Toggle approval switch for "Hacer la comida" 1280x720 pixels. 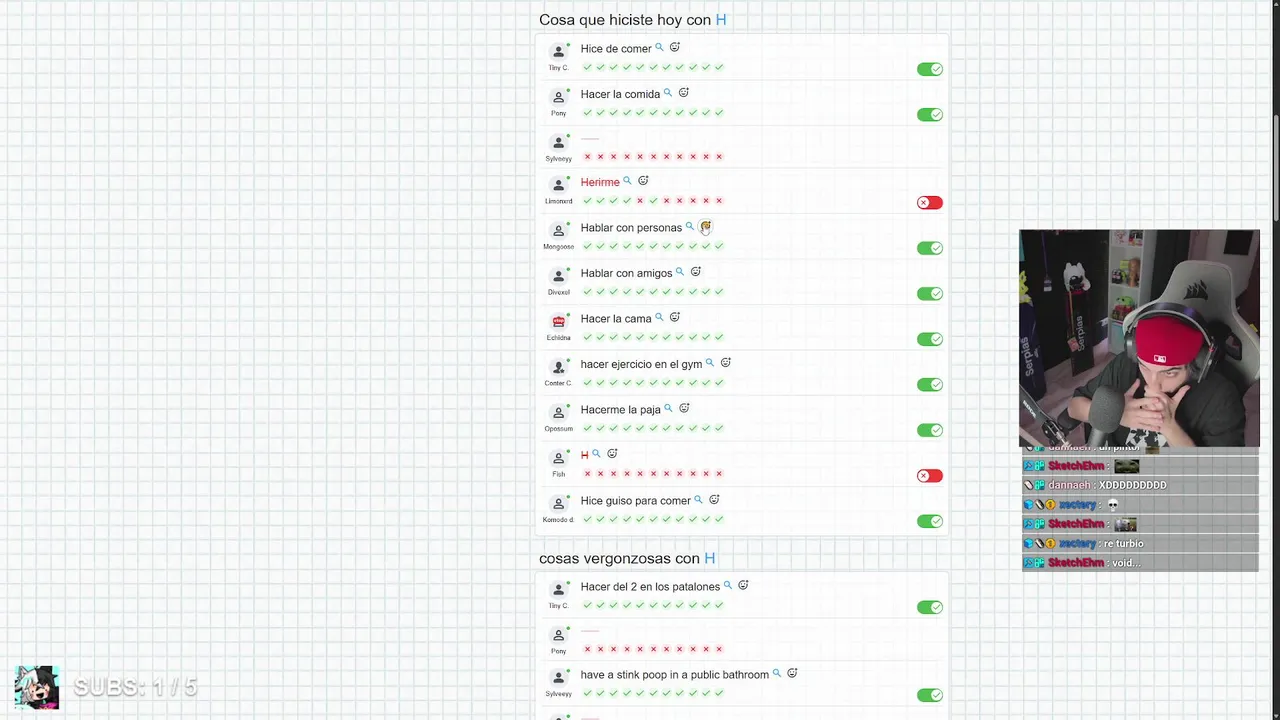point(930,114)
